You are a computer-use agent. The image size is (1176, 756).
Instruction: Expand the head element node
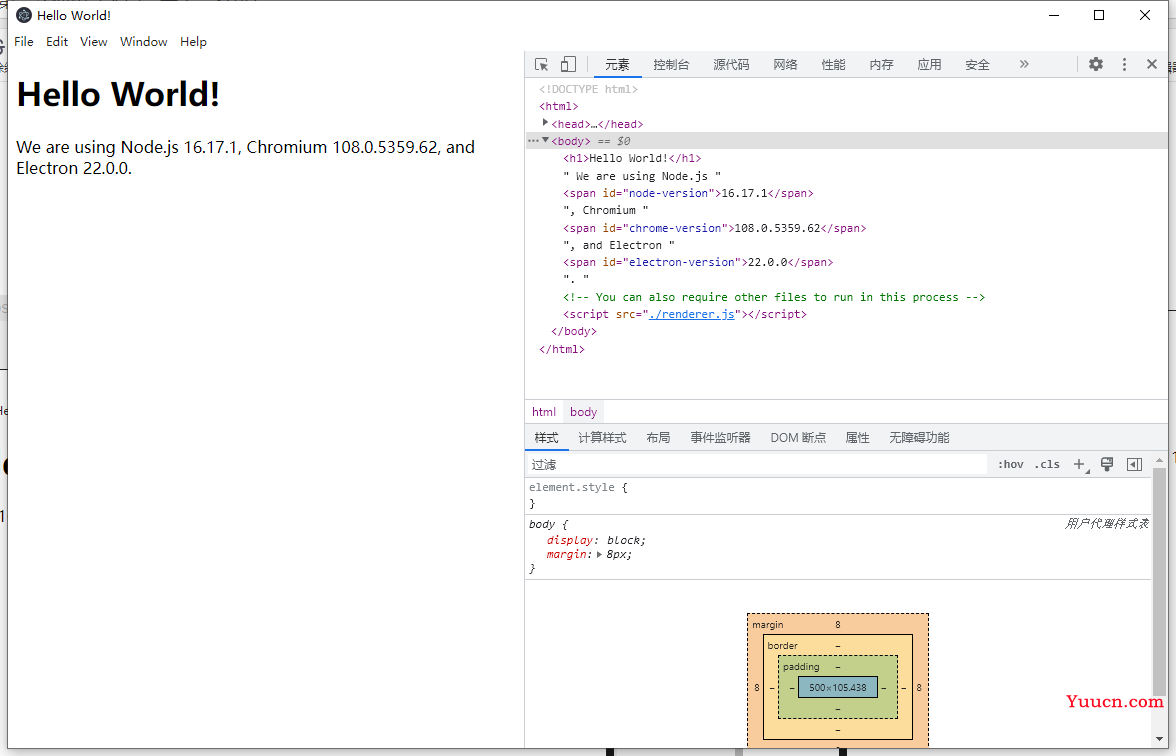point(545,122)
